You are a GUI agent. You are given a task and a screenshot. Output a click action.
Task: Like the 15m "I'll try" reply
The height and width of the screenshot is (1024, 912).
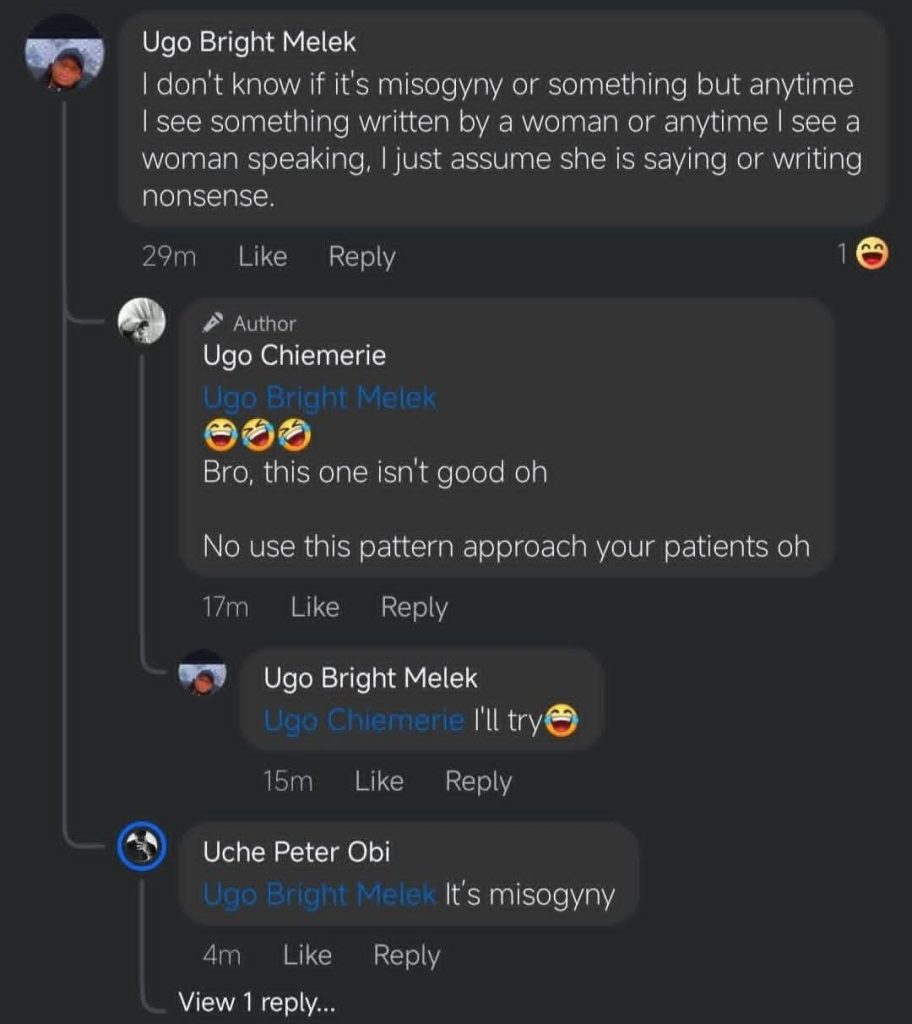click(x=379, y=781)
